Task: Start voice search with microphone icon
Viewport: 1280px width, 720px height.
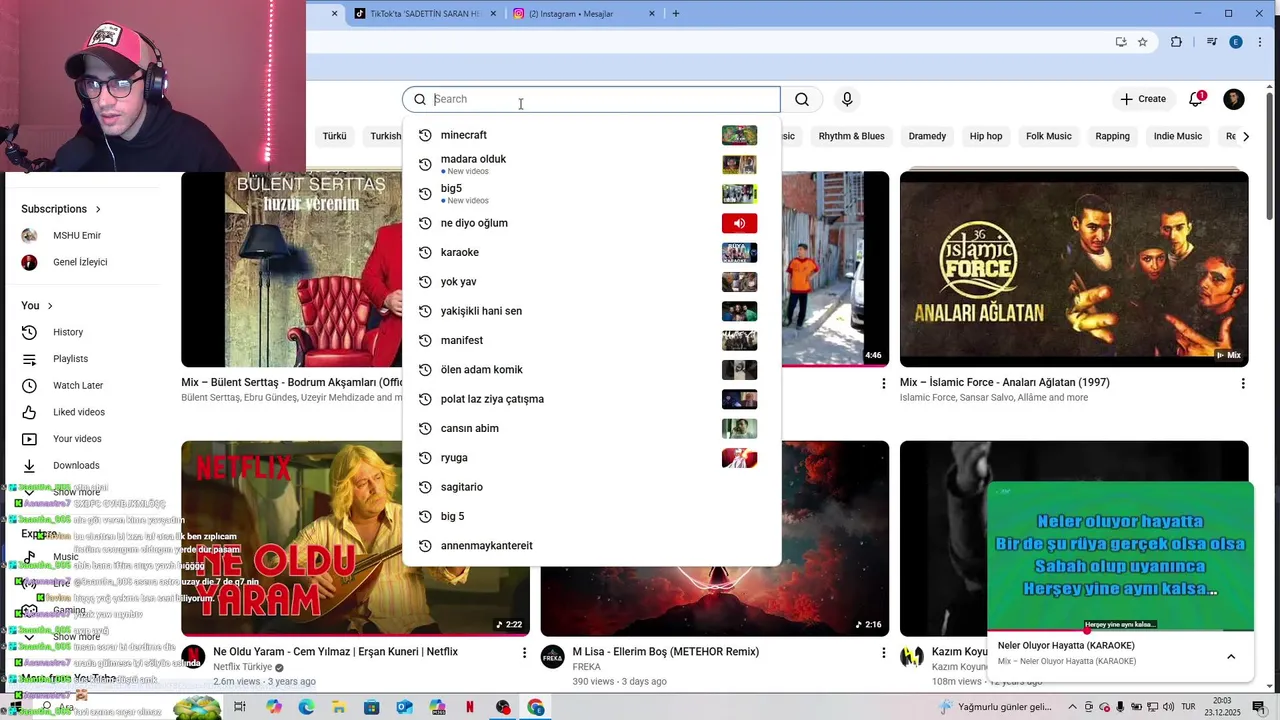Action: coord(847,99)
